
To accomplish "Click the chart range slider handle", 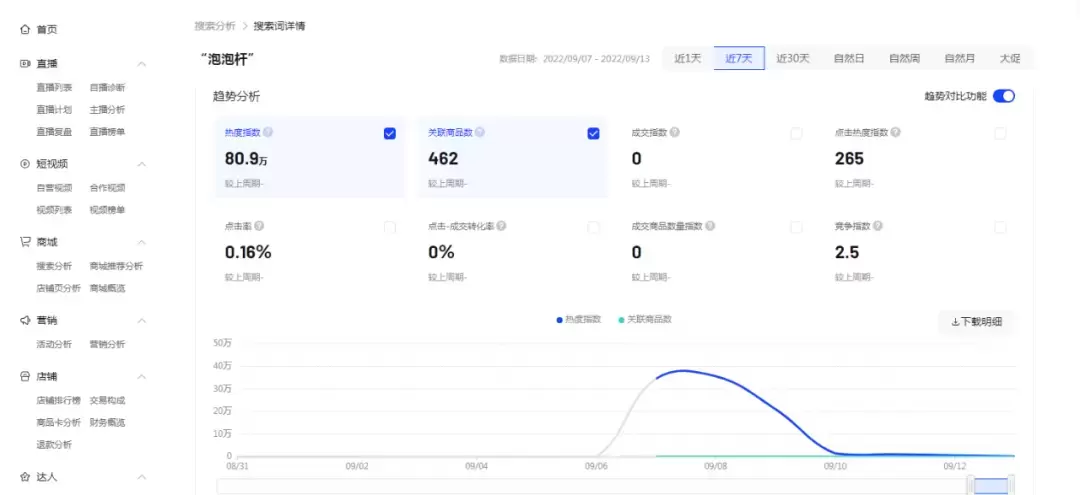I will coord(970,486).
